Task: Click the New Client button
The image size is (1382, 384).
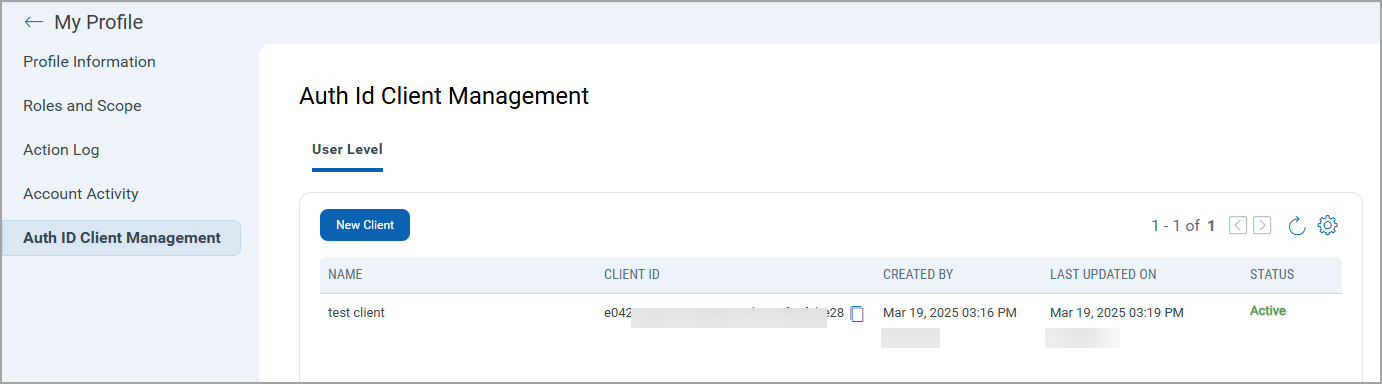Action: (x=365, y=225)
